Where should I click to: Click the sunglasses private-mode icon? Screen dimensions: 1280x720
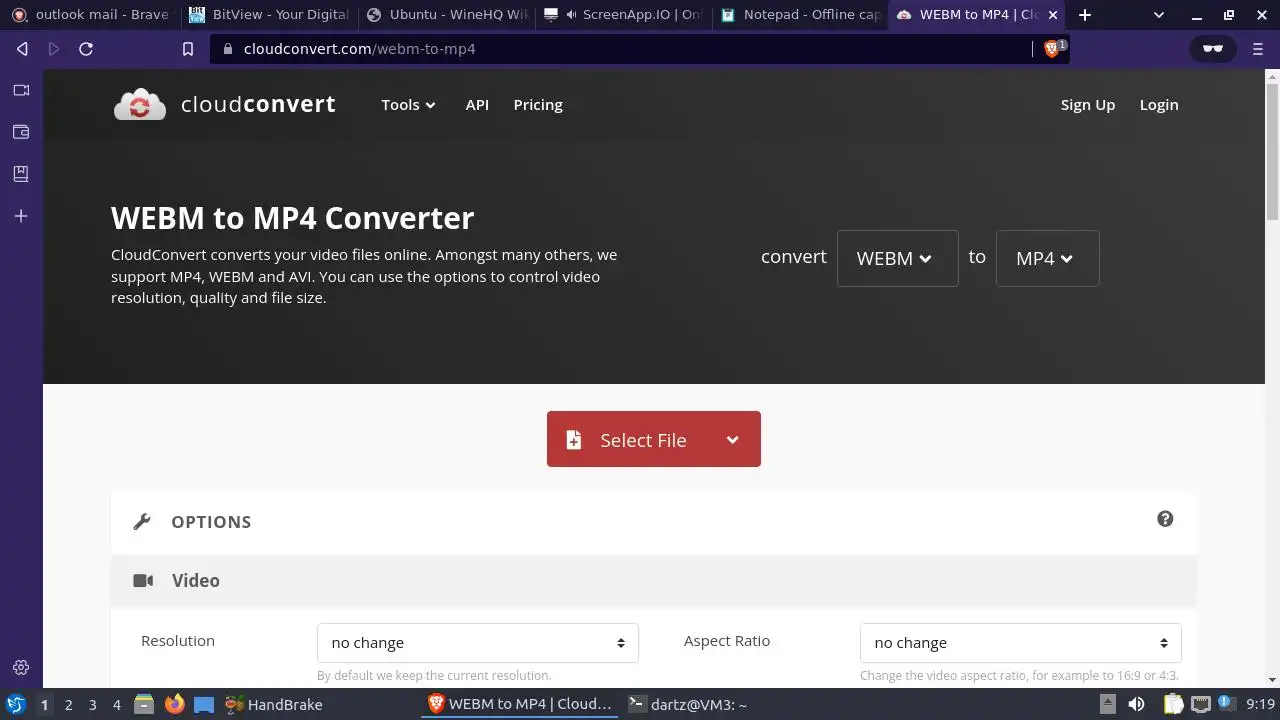pyautogui.click(x=1212, y=49)
